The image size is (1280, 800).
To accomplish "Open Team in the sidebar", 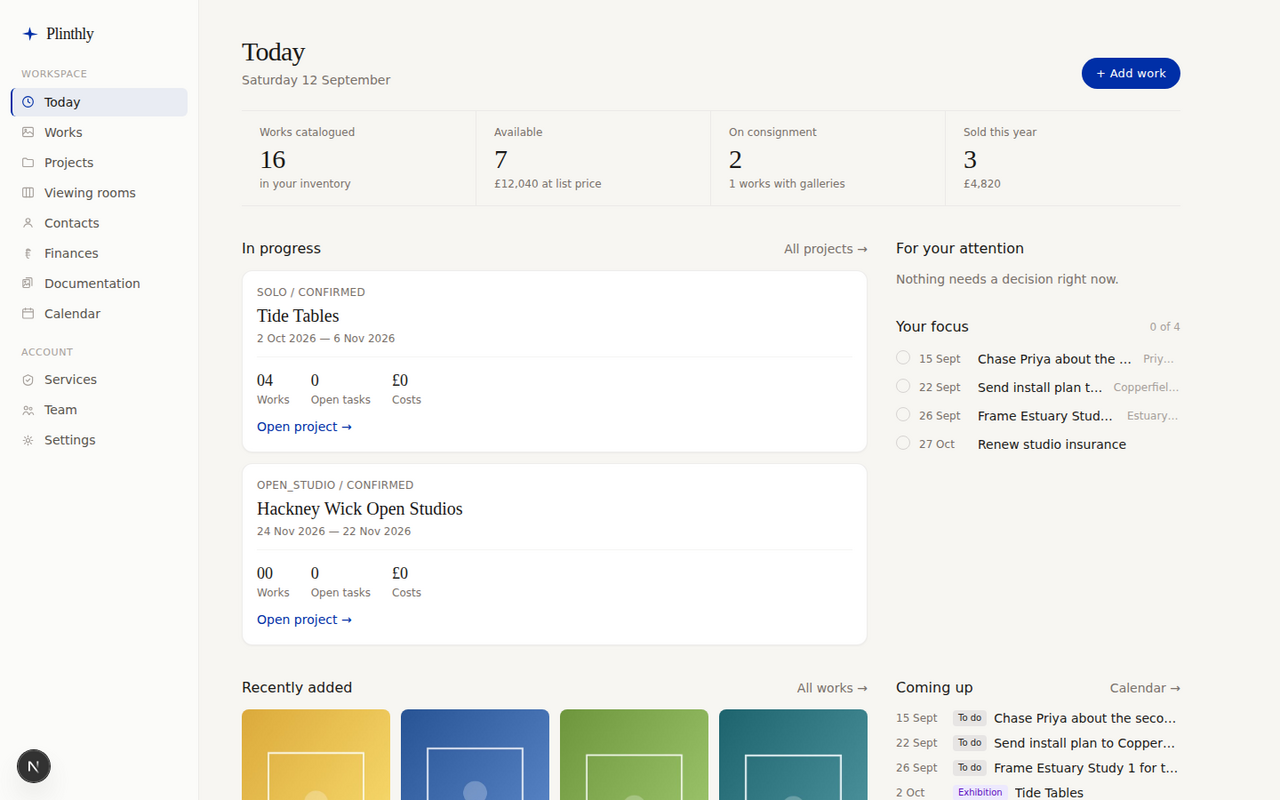I will click(x=99, y=410).
